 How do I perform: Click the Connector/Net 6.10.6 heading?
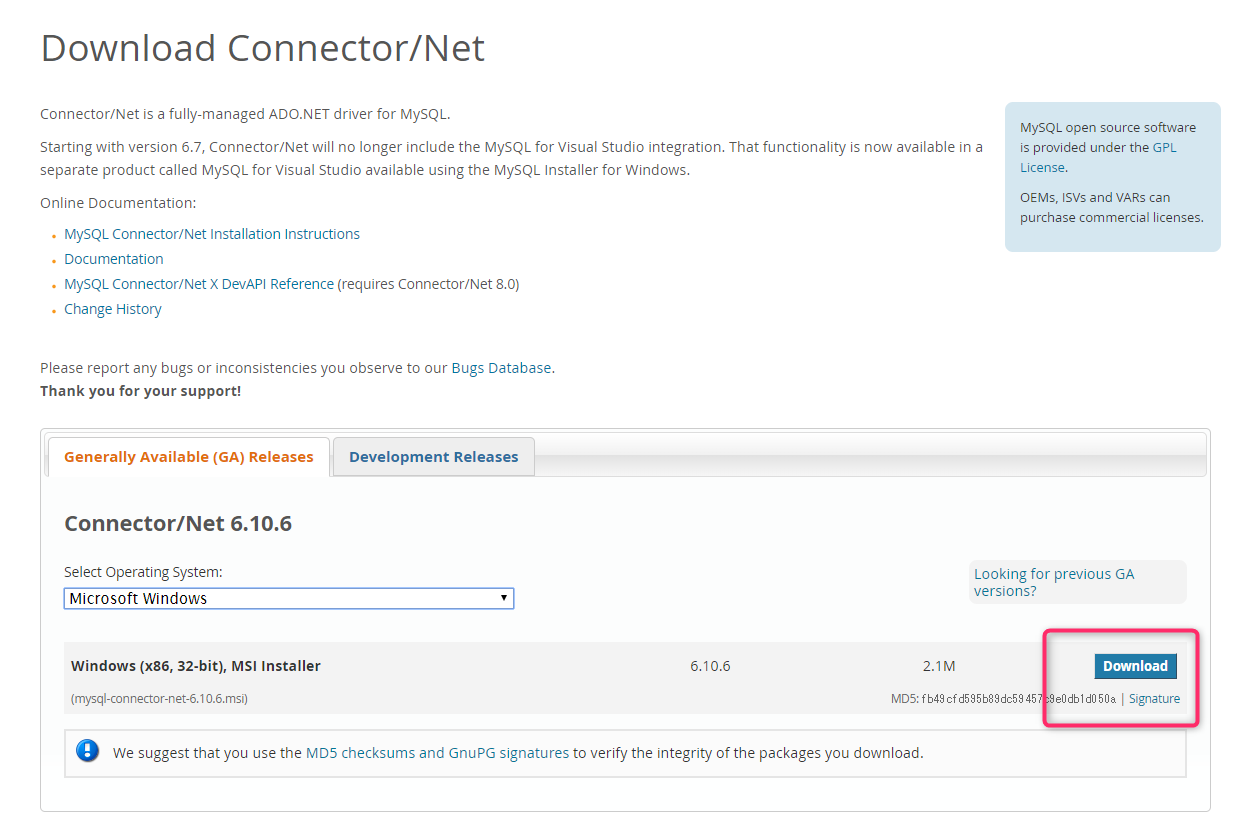[x=178, y=523]
